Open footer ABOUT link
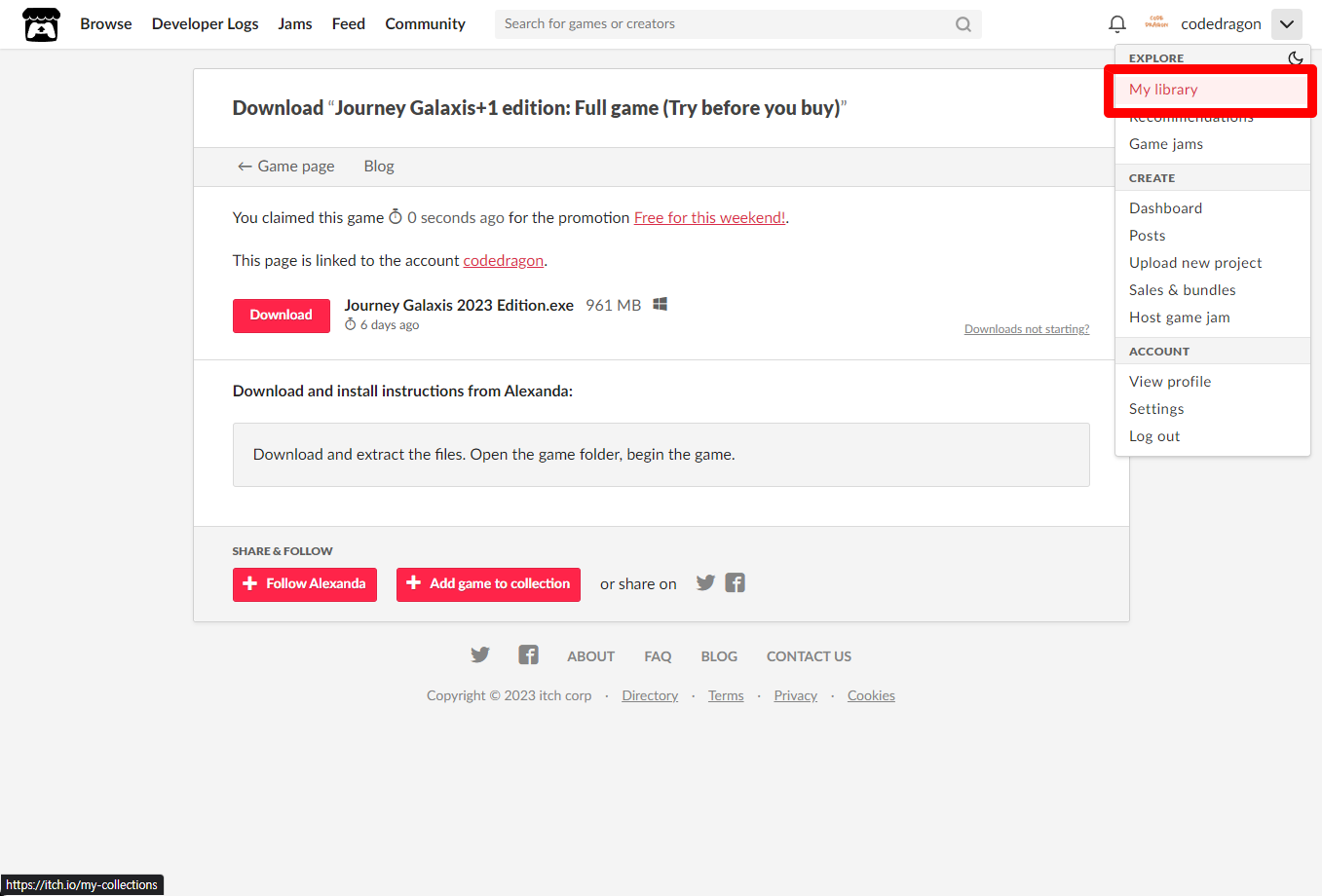This screenshot has width=1322, height=896. tap(590, 656)
